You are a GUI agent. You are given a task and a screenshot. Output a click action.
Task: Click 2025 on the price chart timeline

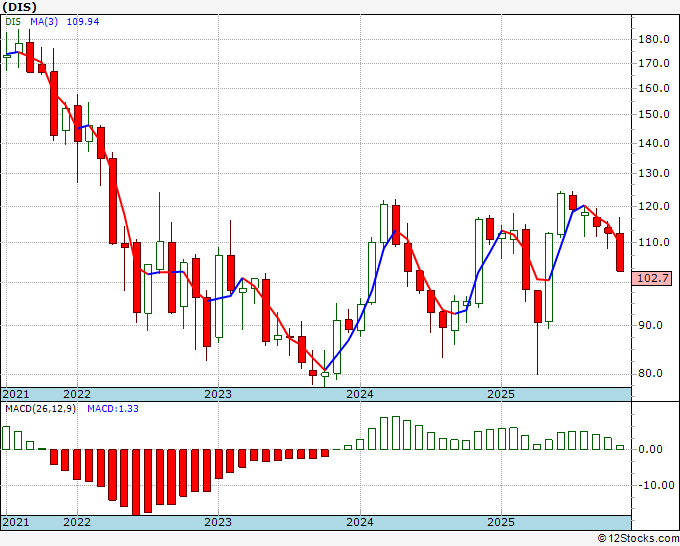click(501, 394)
